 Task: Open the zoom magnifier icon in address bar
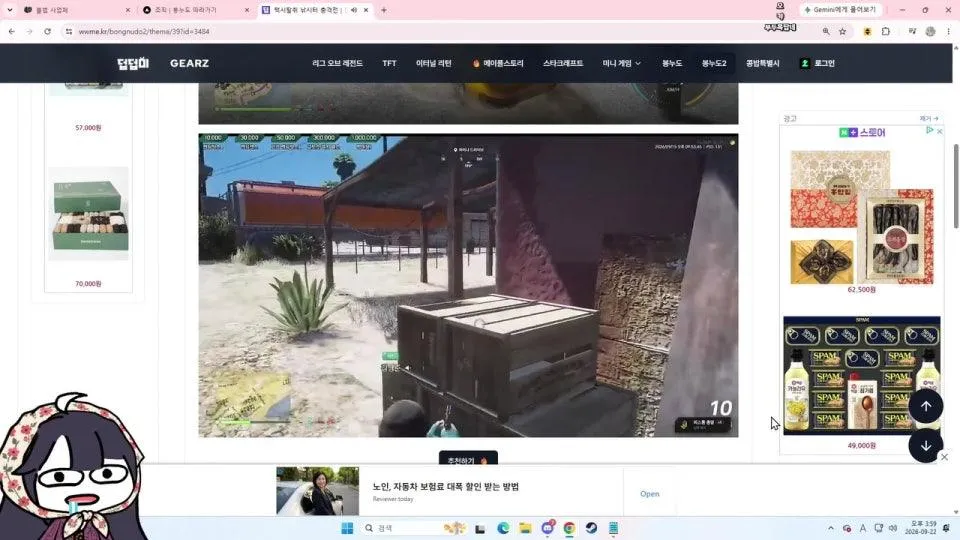point(826,31)
